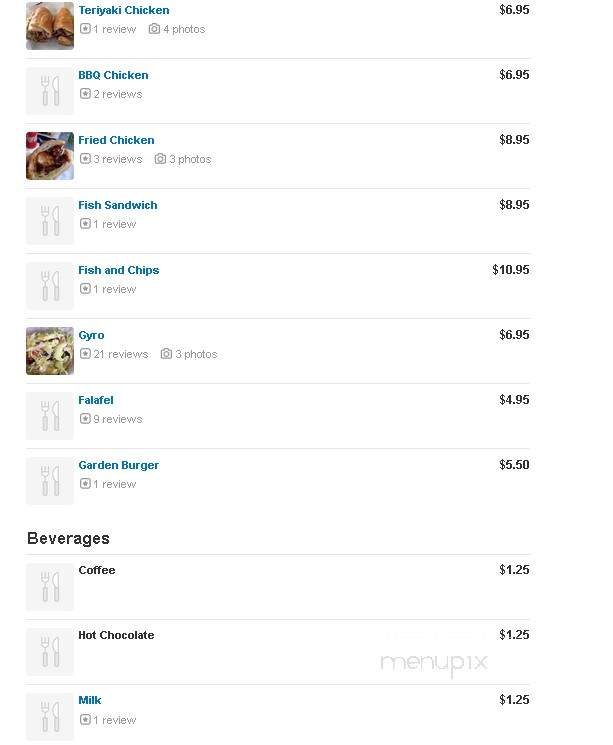
Task: Click the star icon under Milk
Action: pyautogui.click(x=85, y=720)
